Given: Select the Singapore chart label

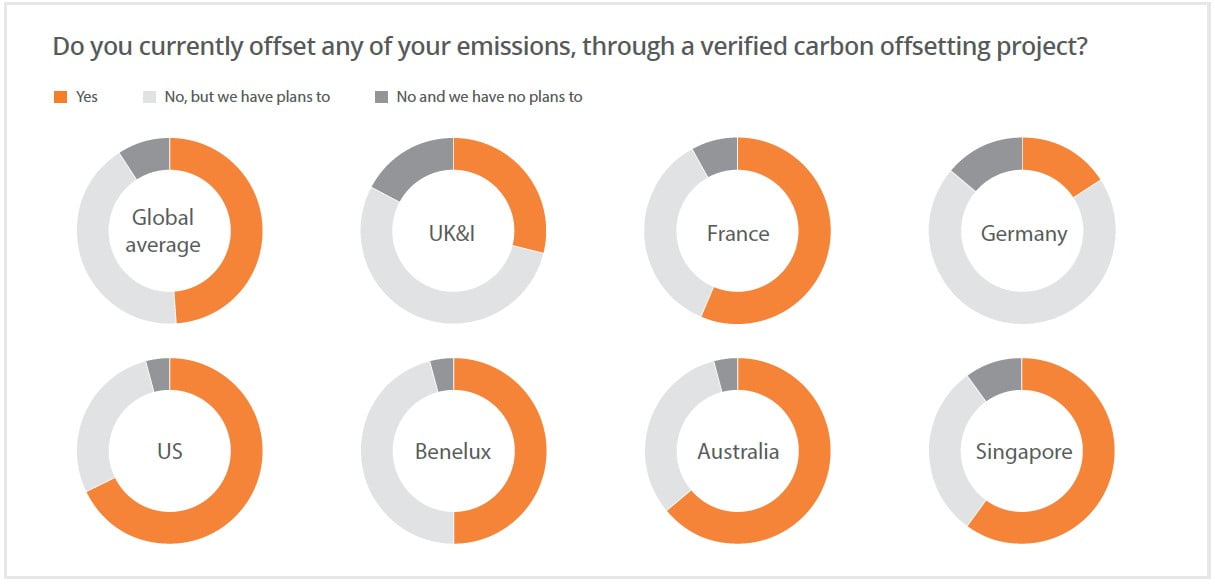Looking at the screenshot, I should (1023, 451).
